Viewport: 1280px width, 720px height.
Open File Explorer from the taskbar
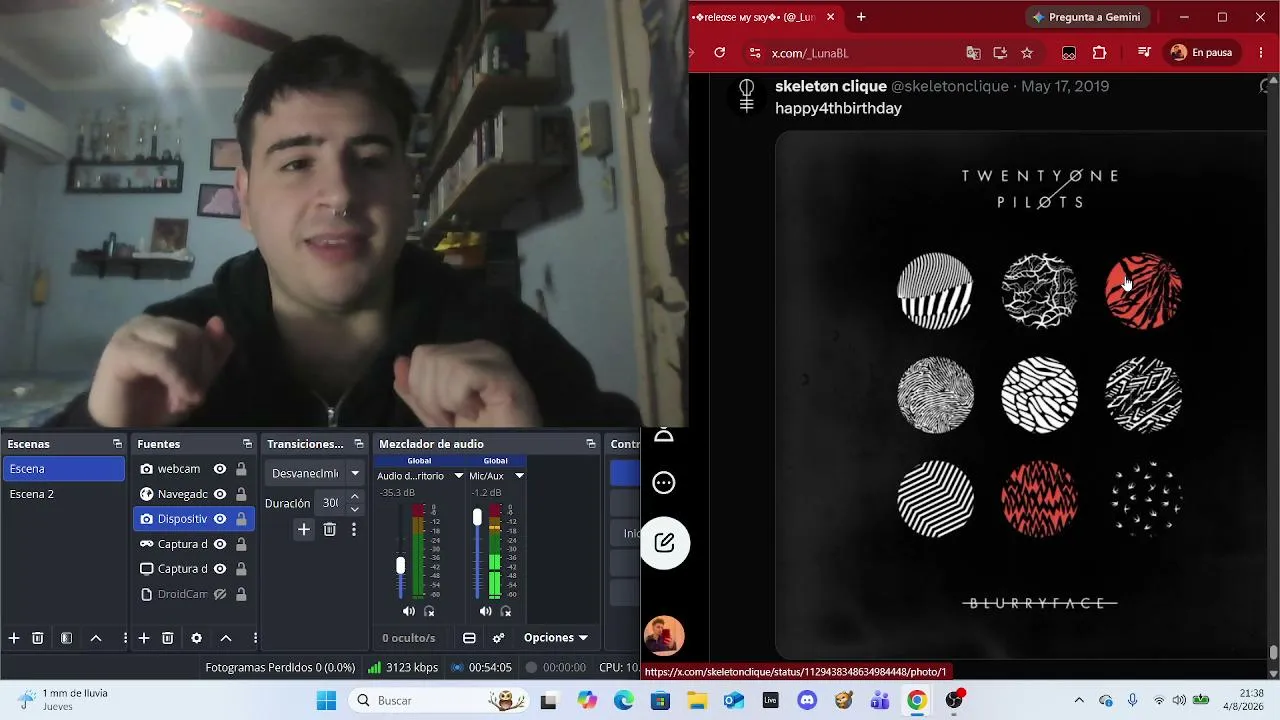pos(697,701)
